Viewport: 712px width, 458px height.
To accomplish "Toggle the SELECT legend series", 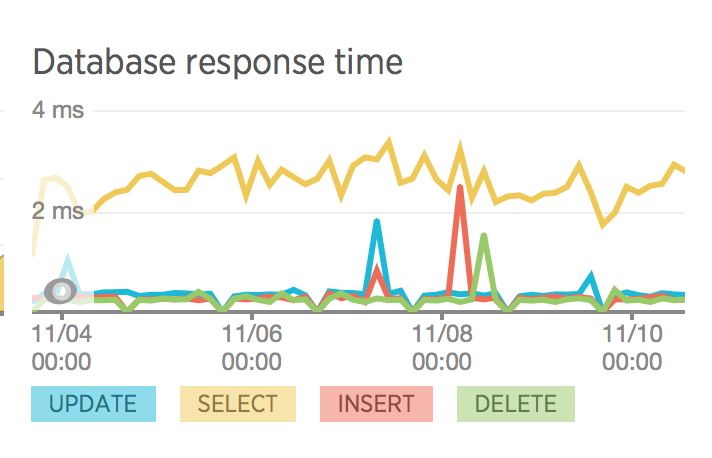I will [238, 404].
